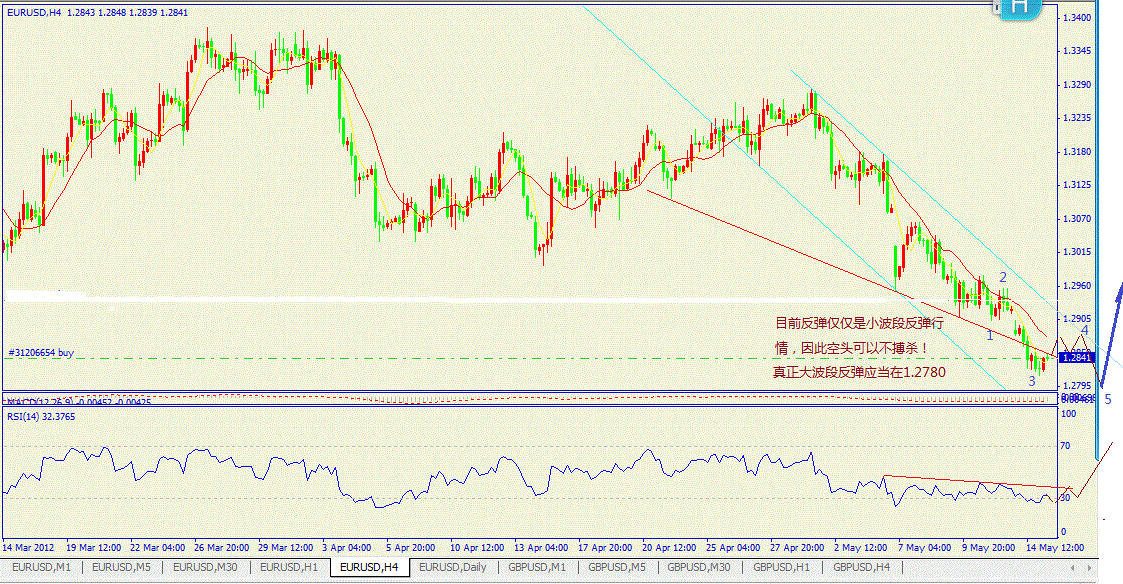Viewport: 1123px width, 584px height.
Task: Open the EURUSD,M5 chart tab
Action: pos(122,568)
